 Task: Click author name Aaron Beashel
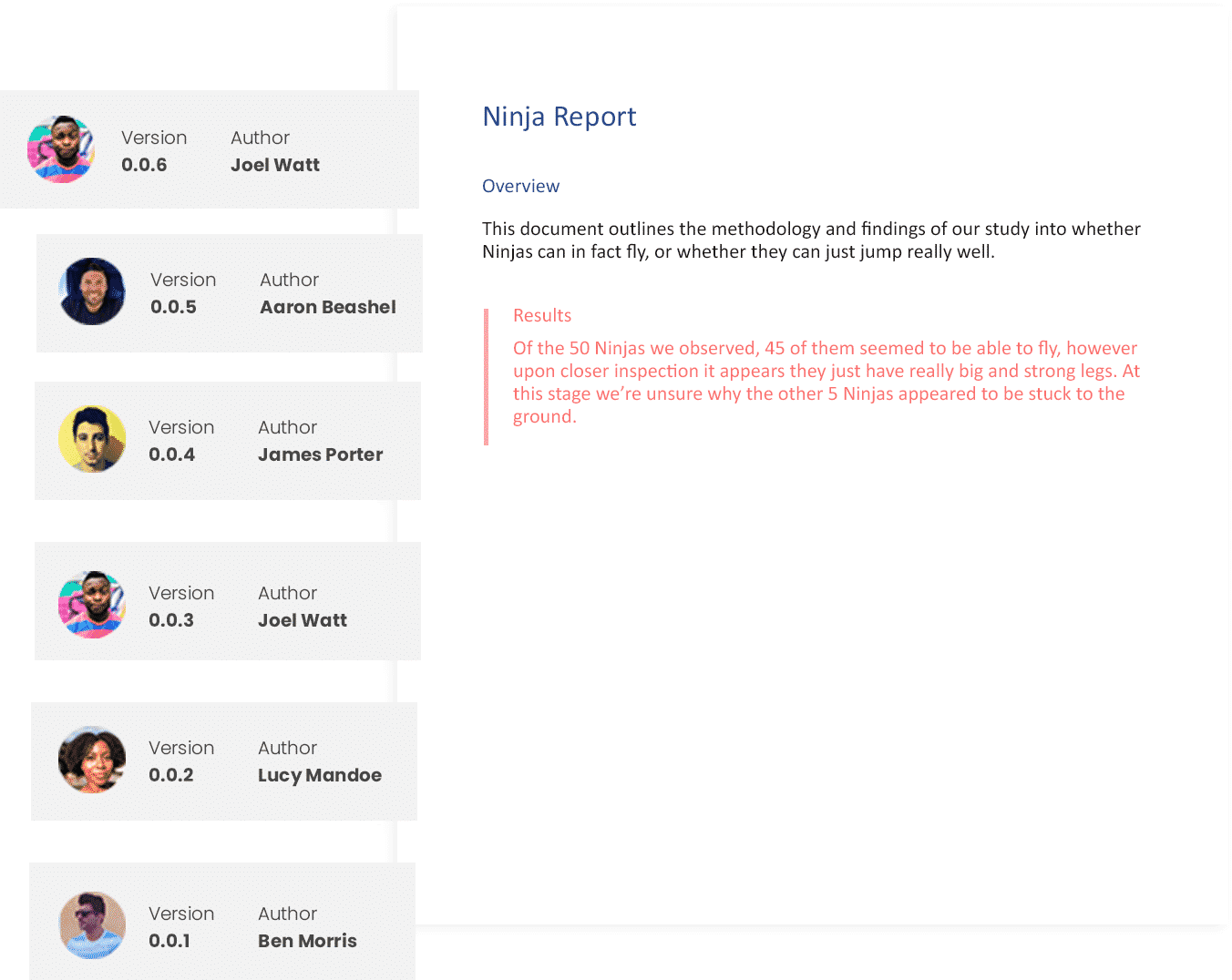328,308
